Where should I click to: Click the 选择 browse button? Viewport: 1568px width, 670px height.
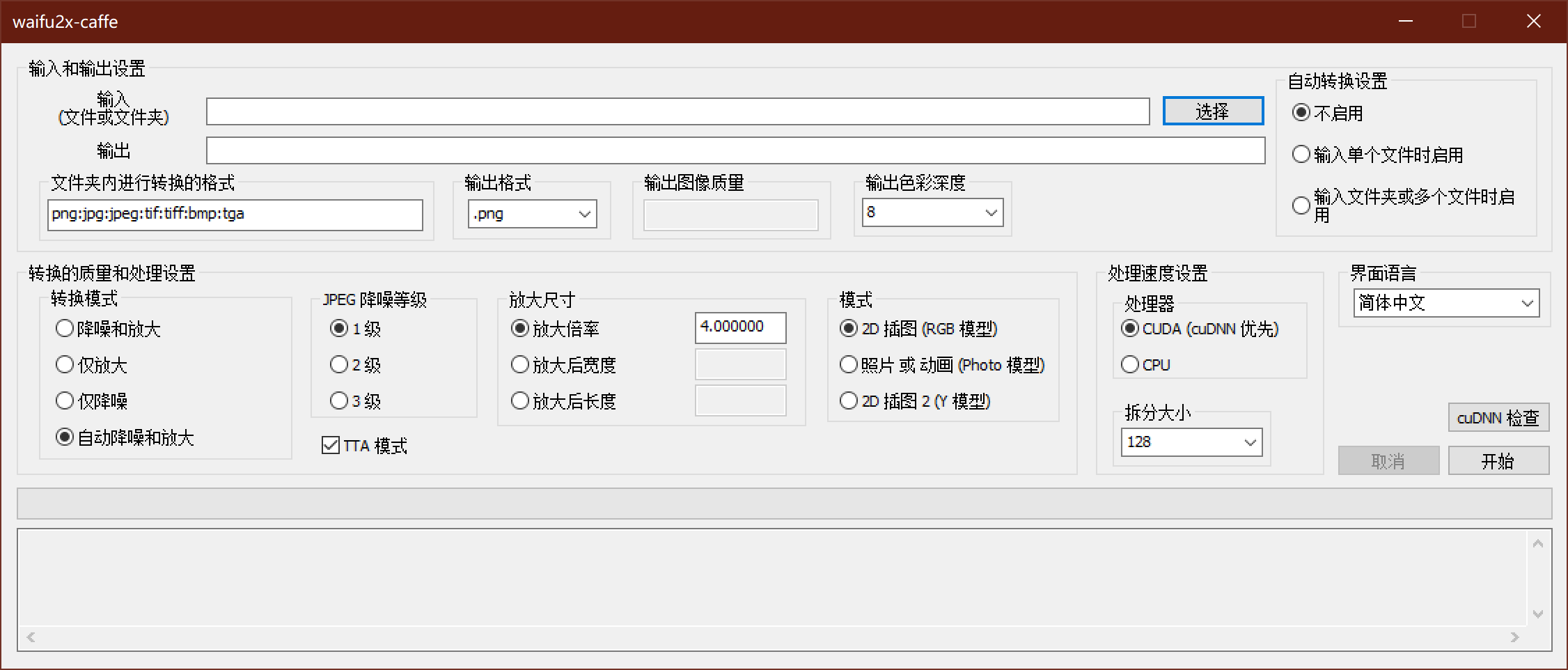1213,111
